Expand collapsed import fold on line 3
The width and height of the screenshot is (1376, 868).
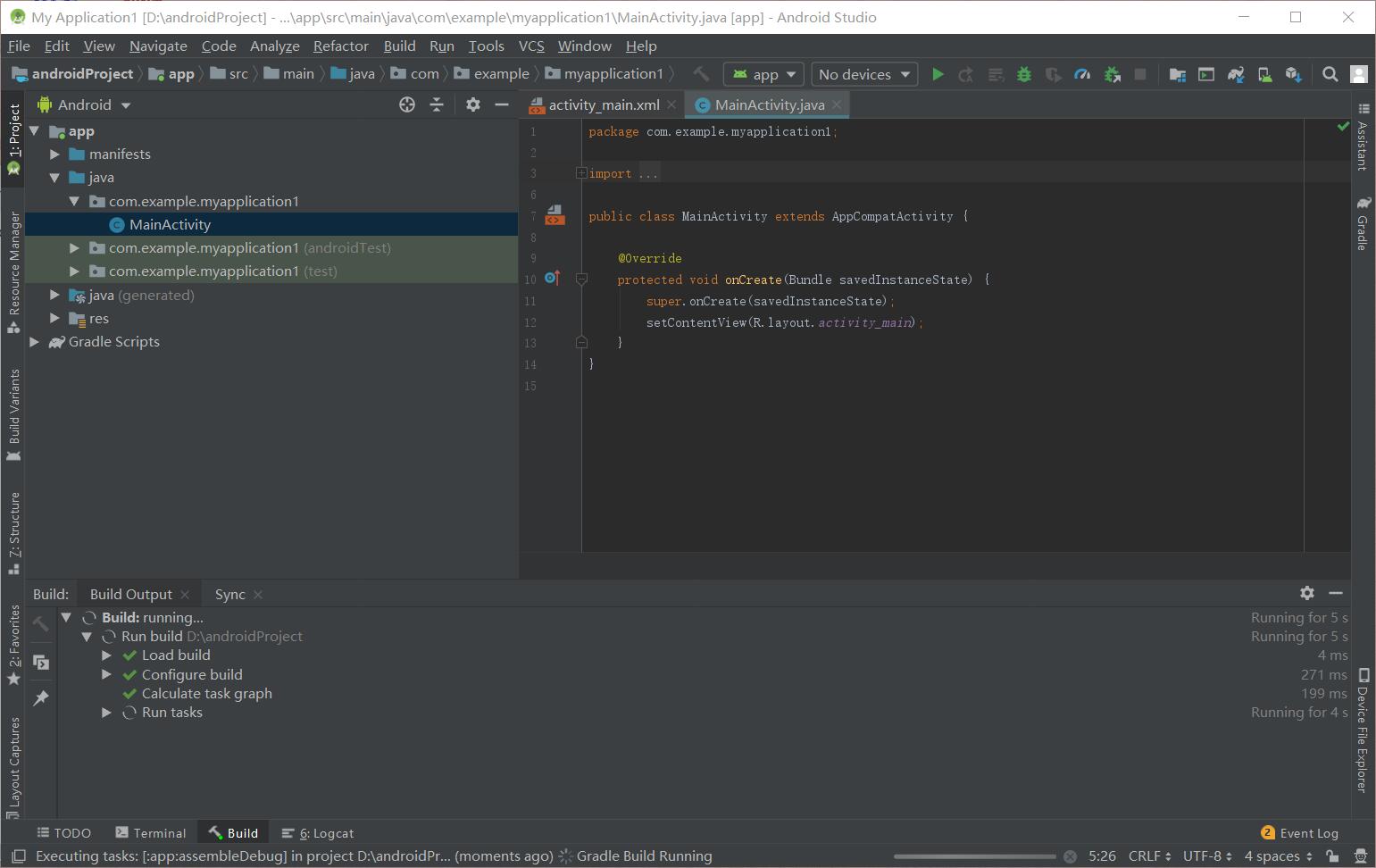(581, 173)
